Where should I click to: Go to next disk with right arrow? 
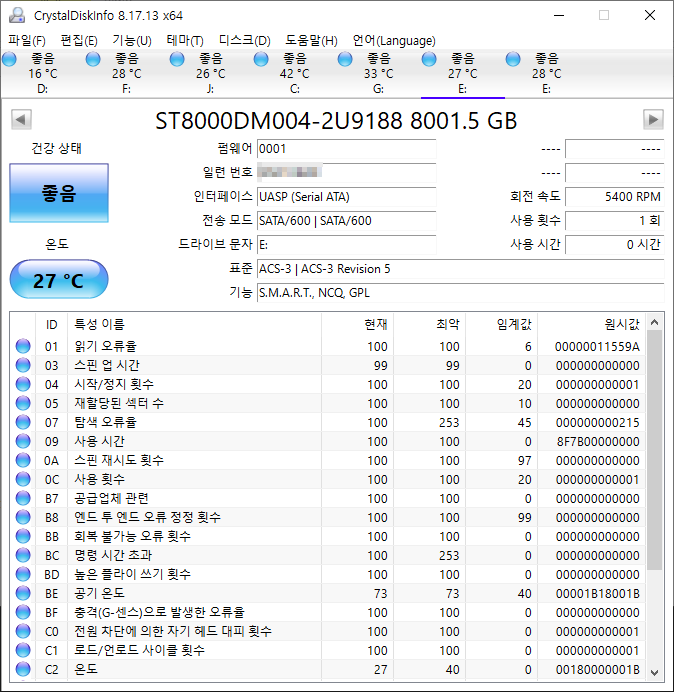point(653,119)
